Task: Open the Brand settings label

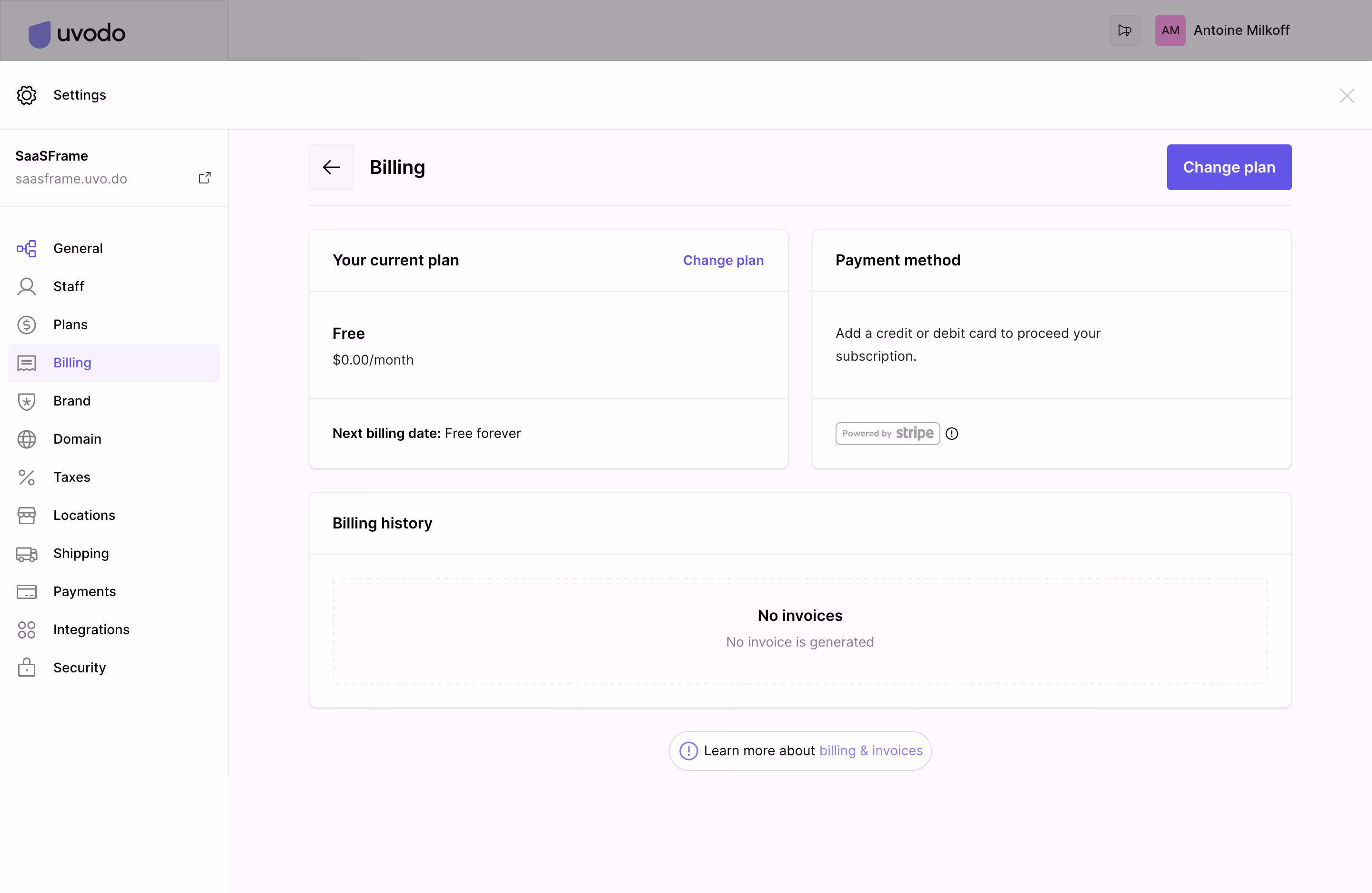Action: point(71,401)
